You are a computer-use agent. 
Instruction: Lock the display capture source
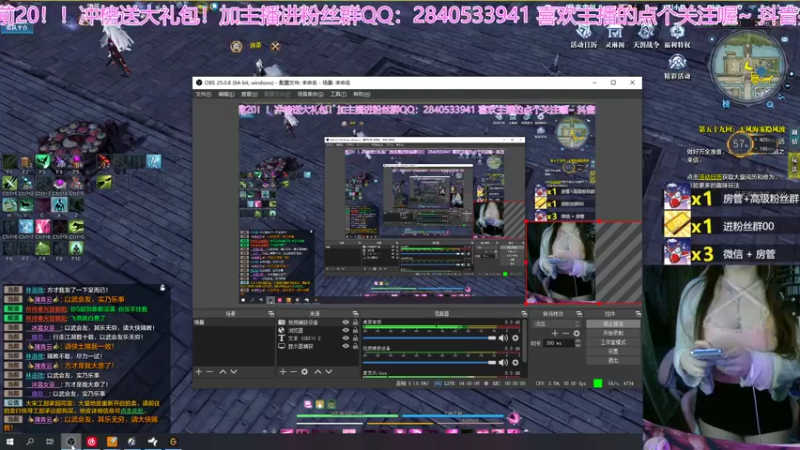[x=355, y=346]
